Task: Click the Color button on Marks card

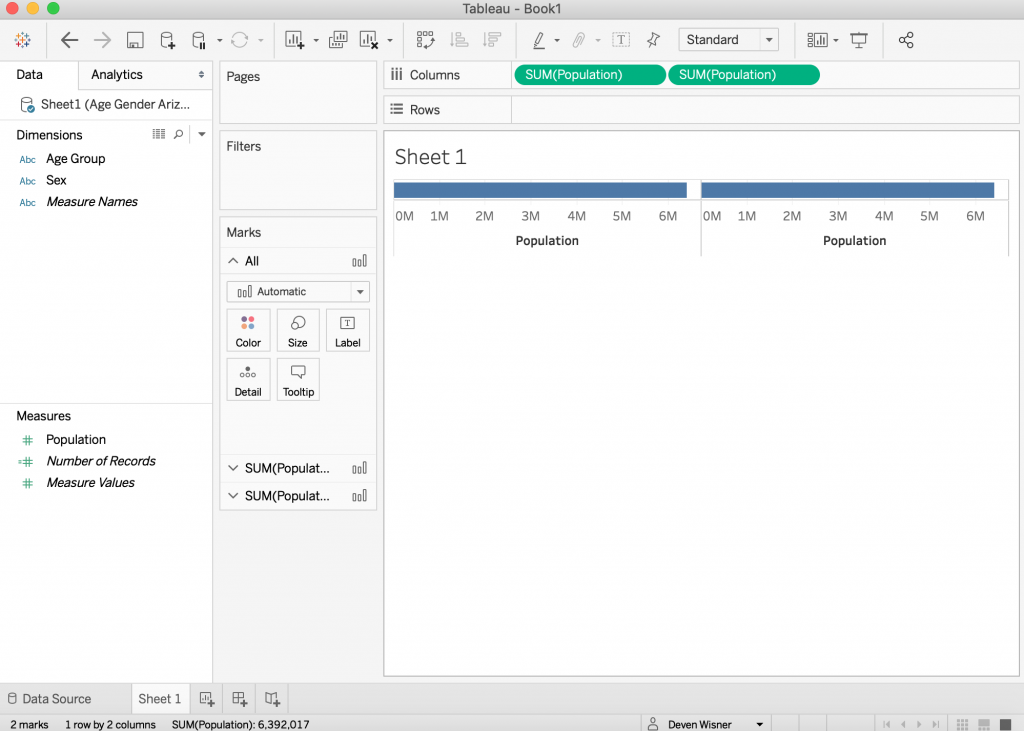Action: [x=248, y=330]
